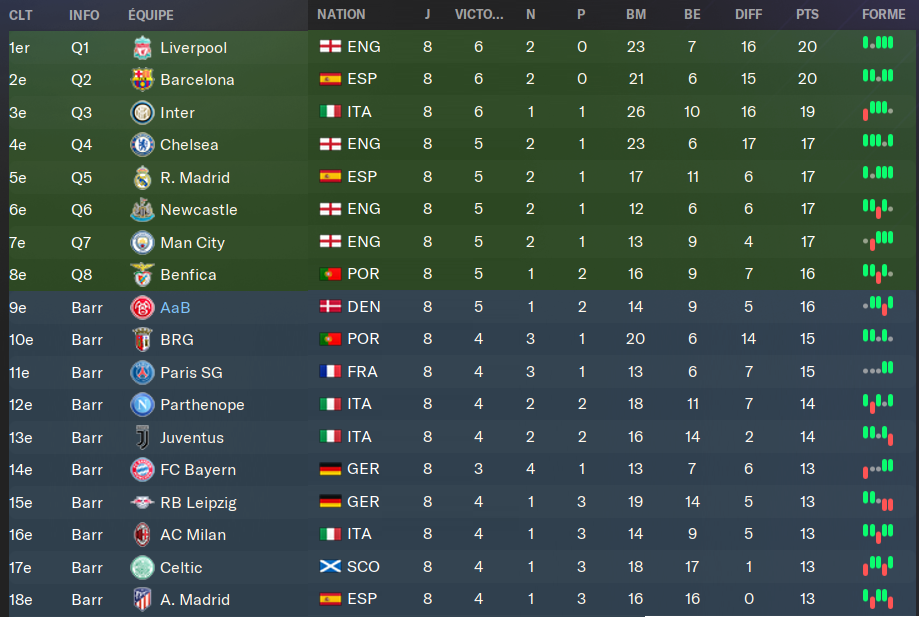This screenshot has height=617, width=919.
Task: Open the Newcastle team page
Action: pos(199,210)
